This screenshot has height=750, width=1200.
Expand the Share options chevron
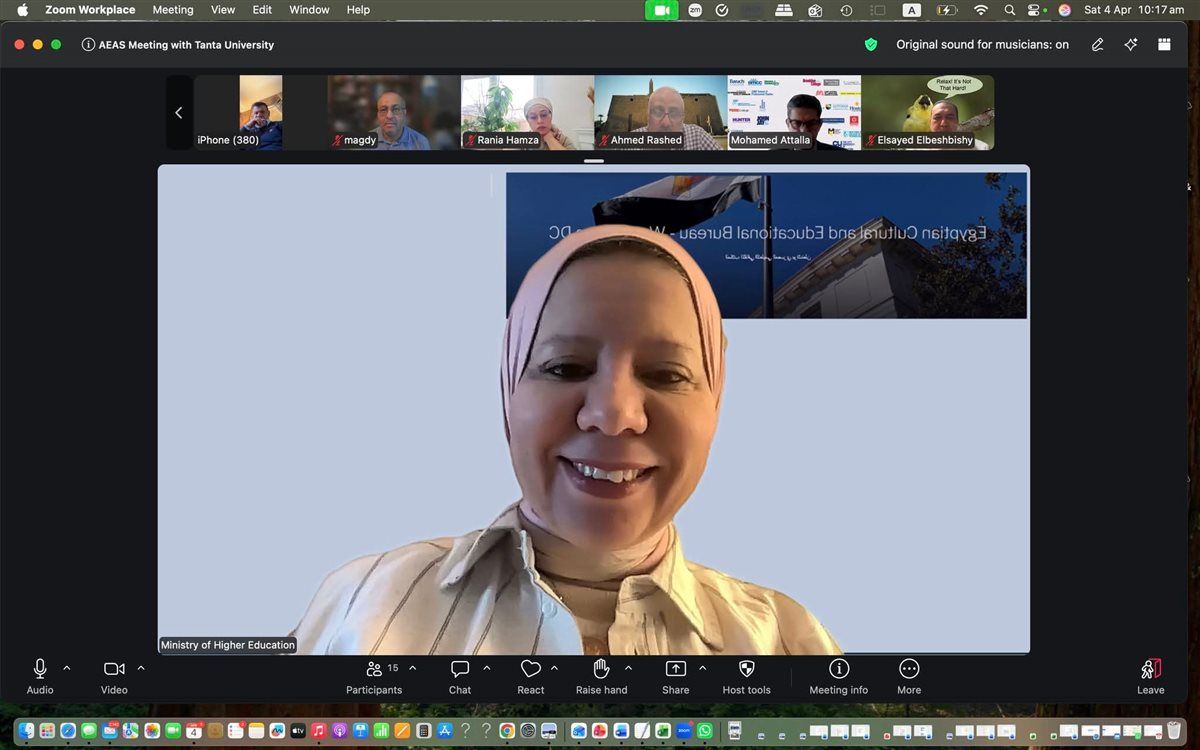(x=702, y=668)
